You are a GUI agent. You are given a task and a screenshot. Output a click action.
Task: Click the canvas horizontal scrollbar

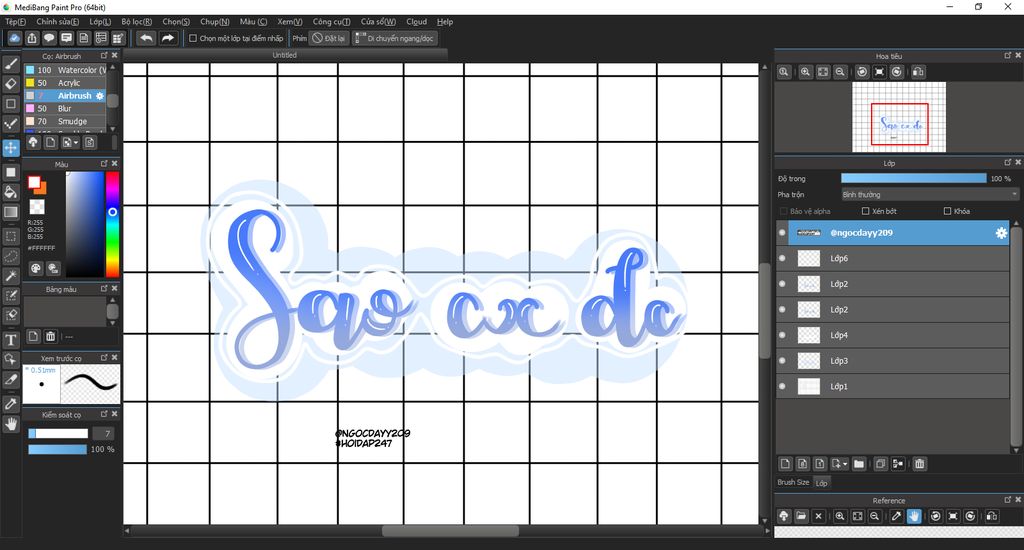450,531
